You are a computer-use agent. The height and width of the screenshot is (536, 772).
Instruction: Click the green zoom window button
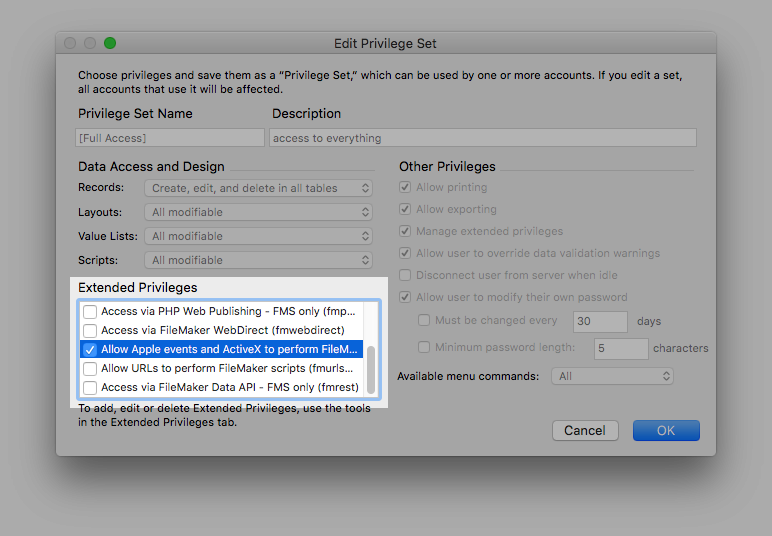[x=110, y=43]
